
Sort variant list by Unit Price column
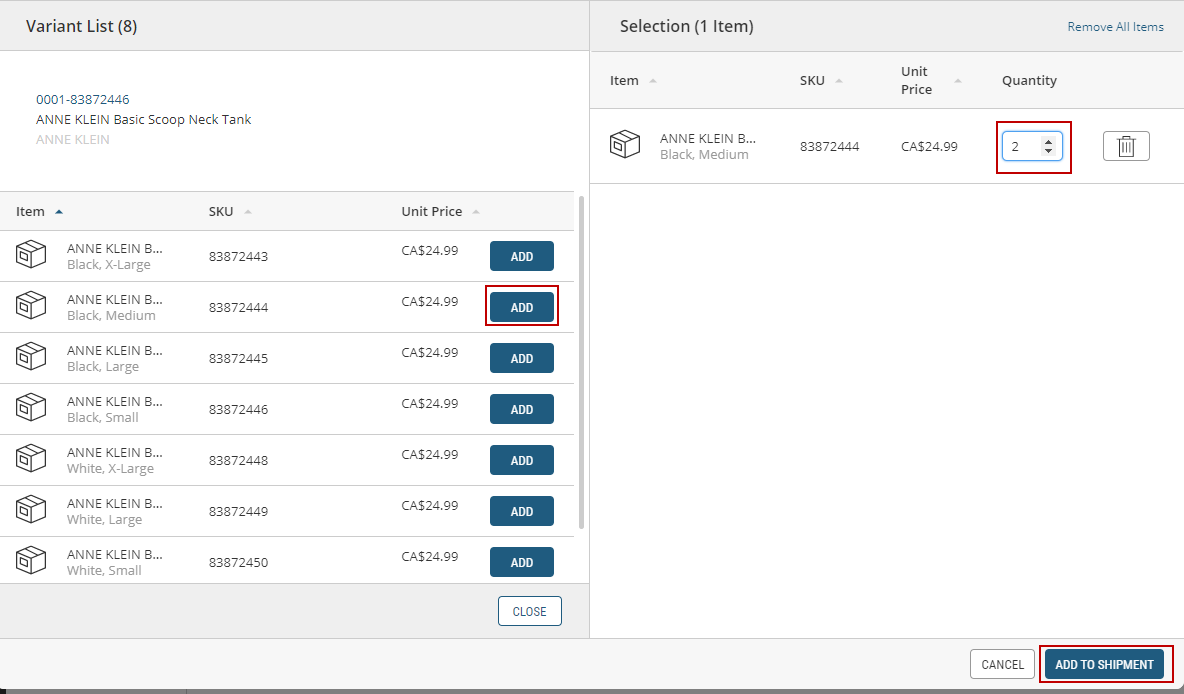pos(432,211)
